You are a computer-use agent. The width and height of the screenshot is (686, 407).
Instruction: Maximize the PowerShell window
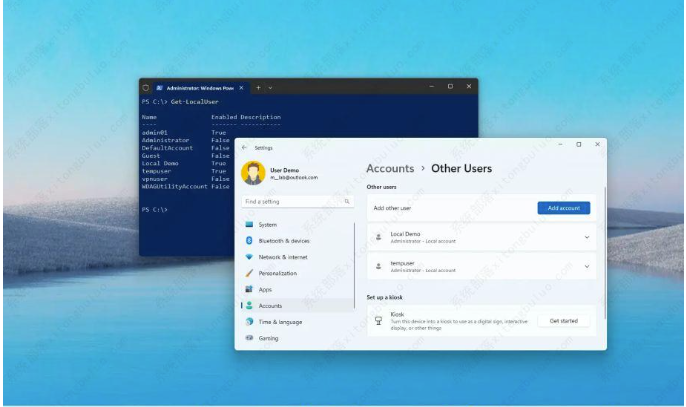coord(450,87)
